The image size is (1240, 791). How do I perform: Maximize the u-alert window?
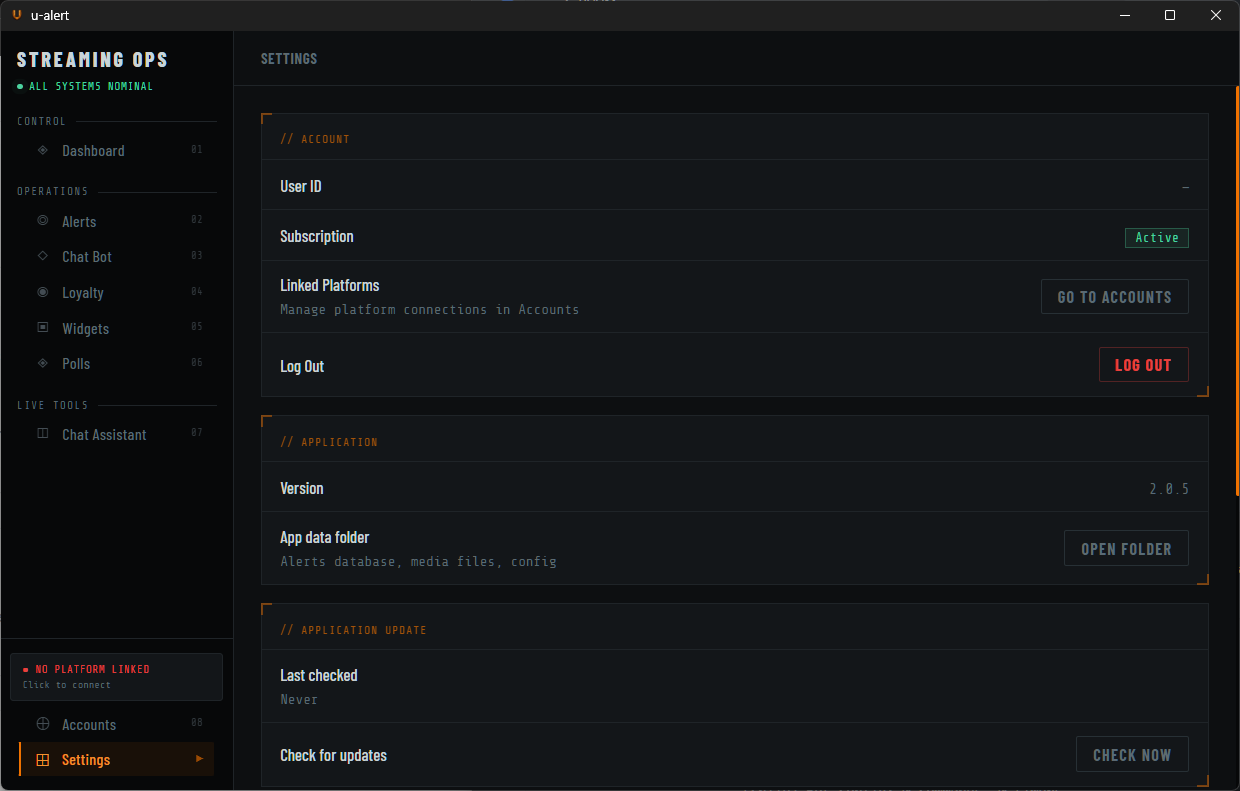point(1170,15)
